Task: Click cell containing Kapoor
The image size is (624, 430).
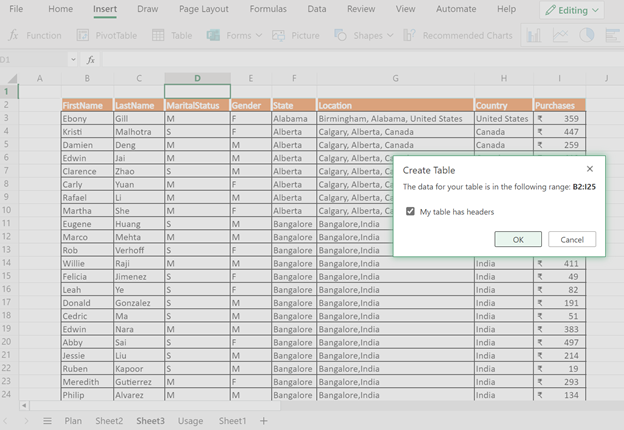Action: click(139, 368)
